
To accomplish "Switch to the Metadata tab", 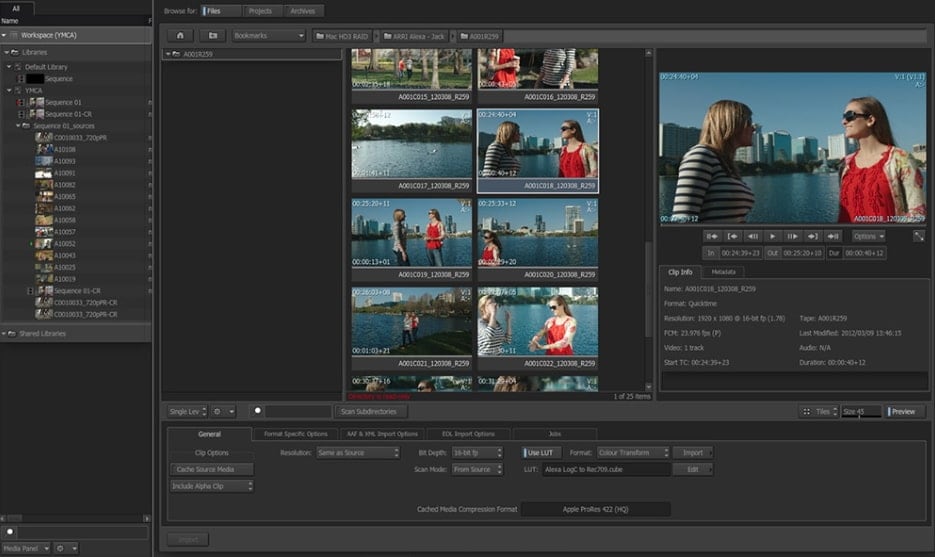I will [x=724, y=272].
